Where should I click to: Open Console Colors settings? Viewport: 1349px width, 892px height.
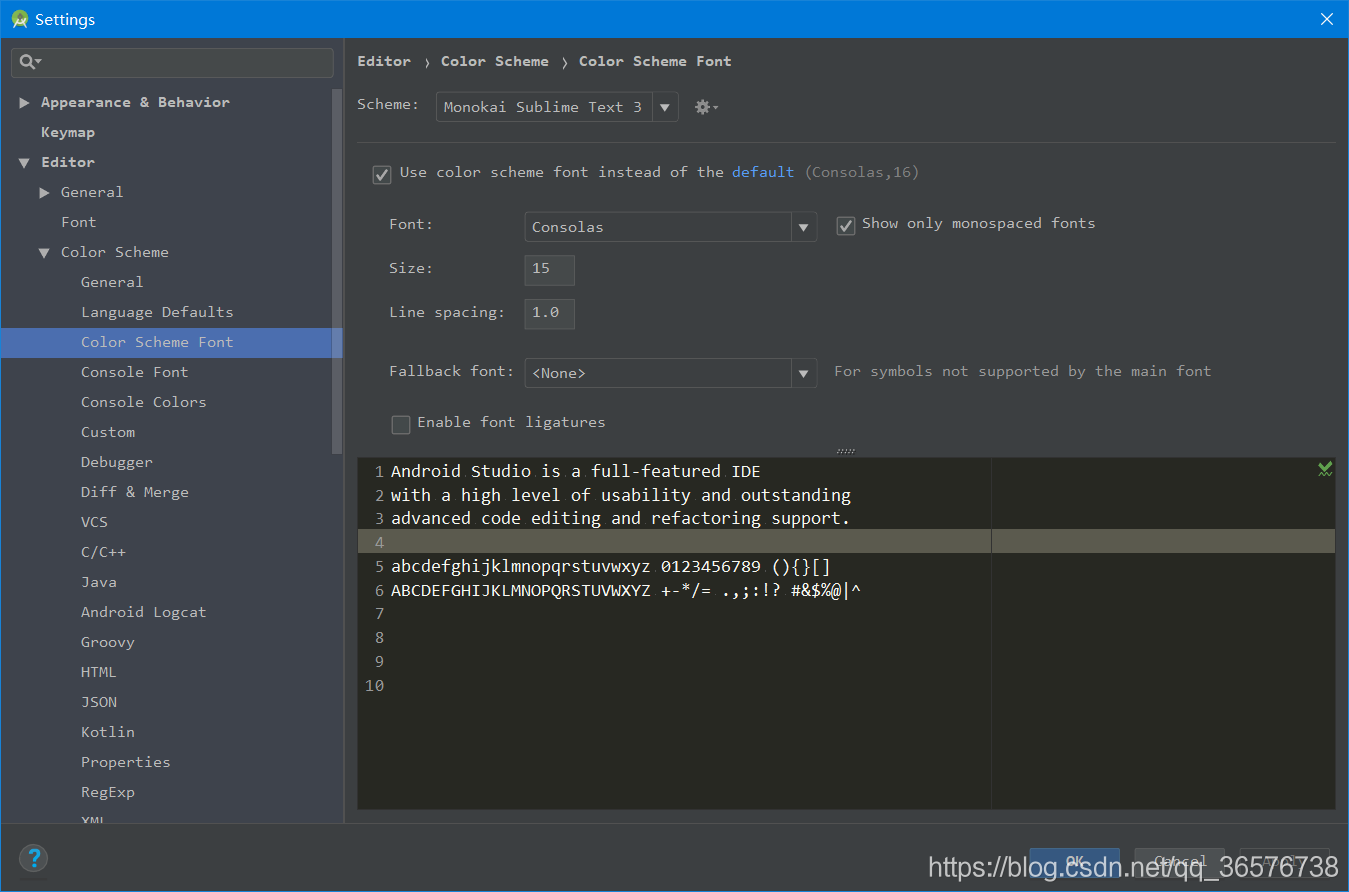(144, 402)
